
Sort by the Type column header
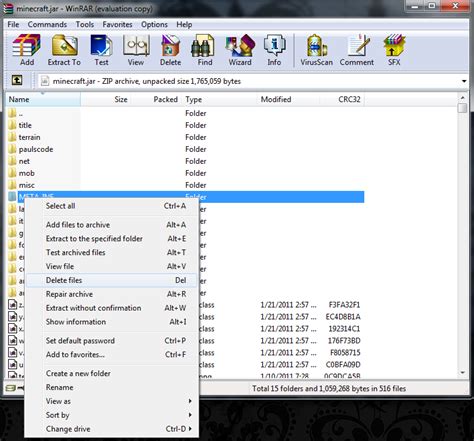click(219, 99)
